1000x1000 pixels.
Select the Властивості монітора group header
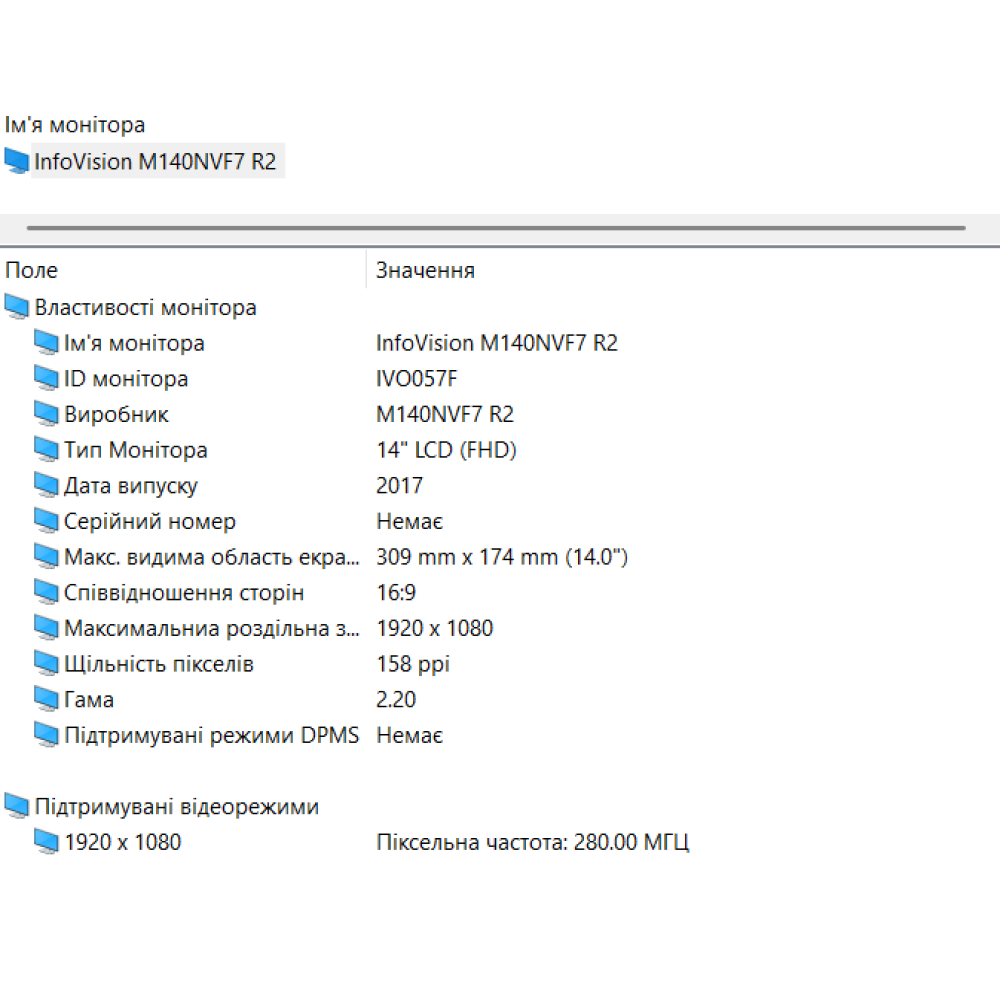(x=145, y=307)
